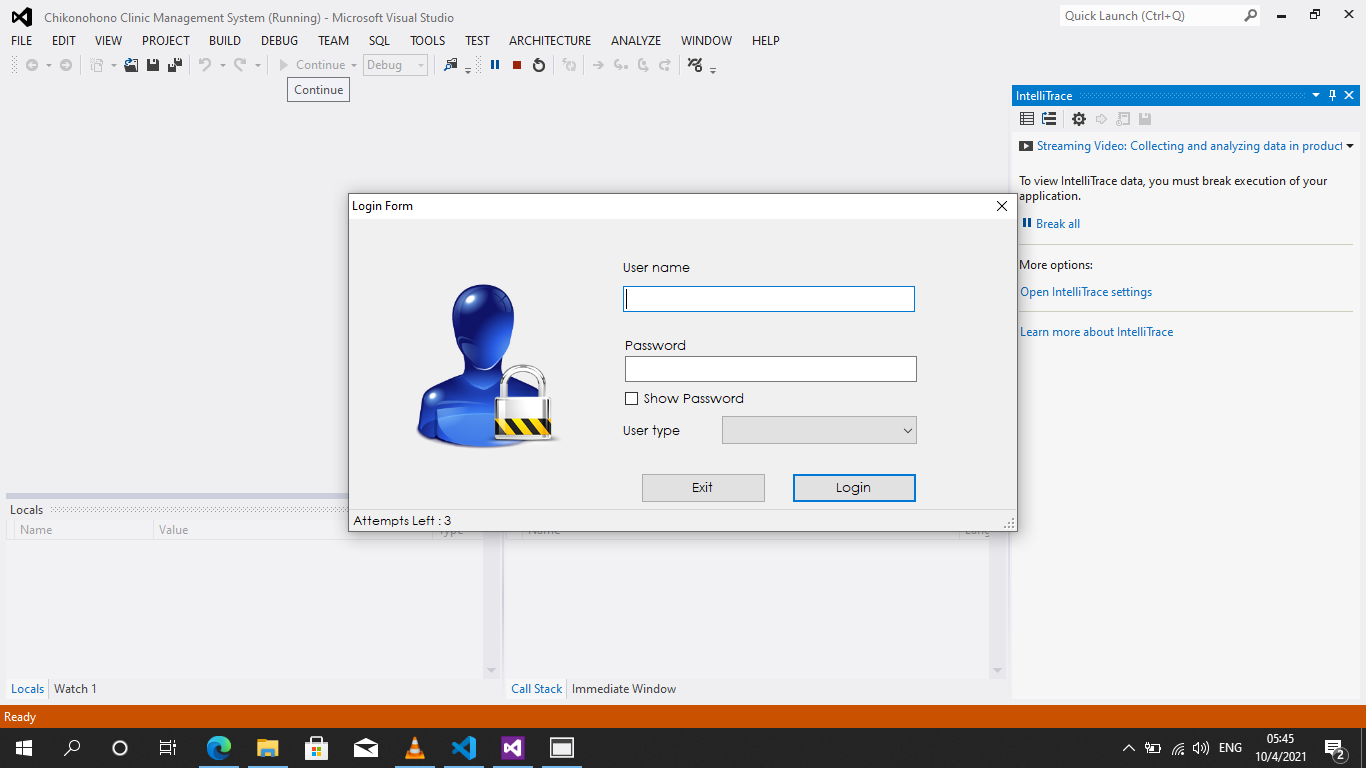Image resolution: width=1366 pixels, height=768 pixels.
Task: Stop debugging with red square icon
Action: point(517,65)
